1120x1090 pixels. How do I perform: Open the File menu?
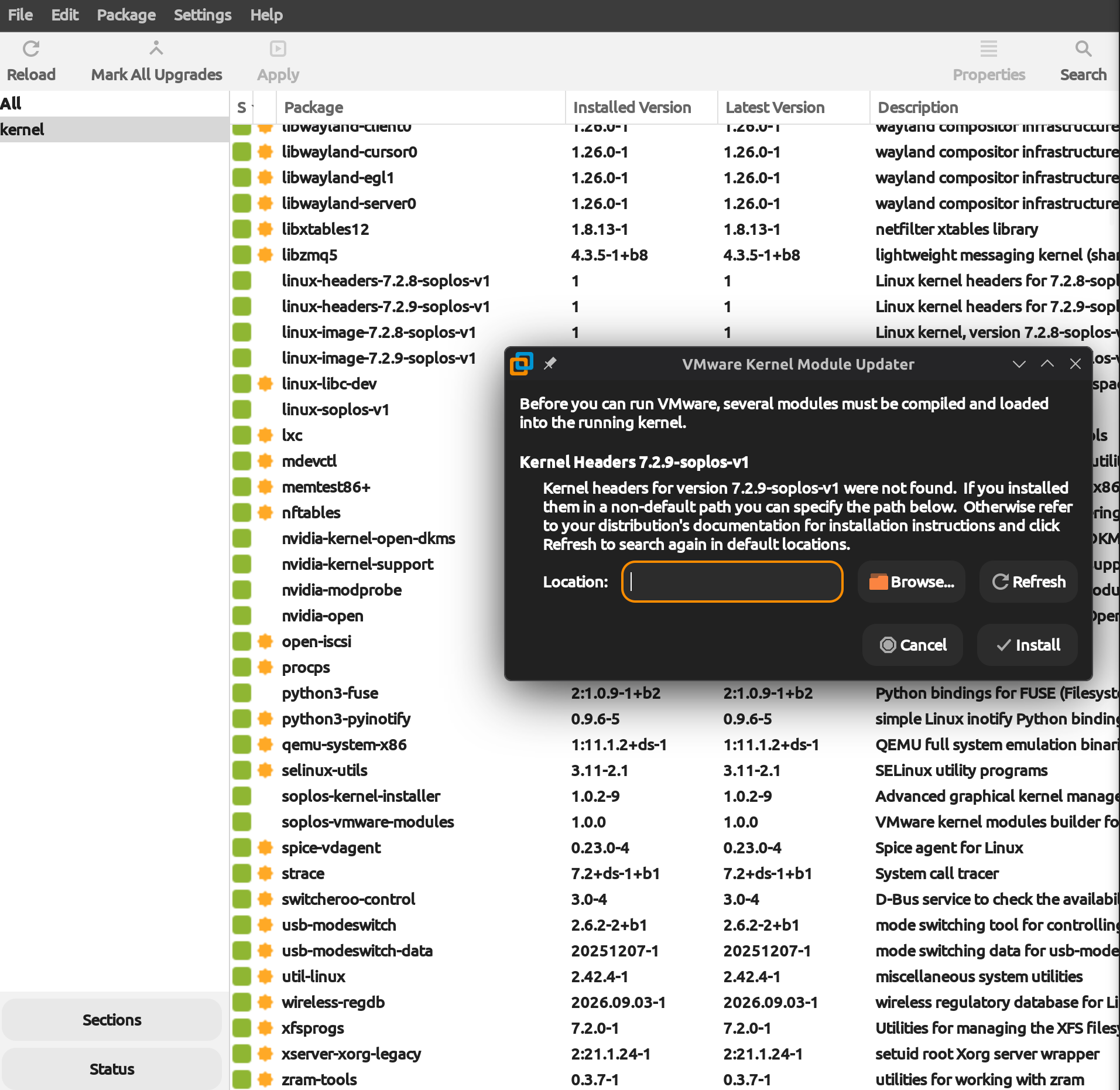20,15
